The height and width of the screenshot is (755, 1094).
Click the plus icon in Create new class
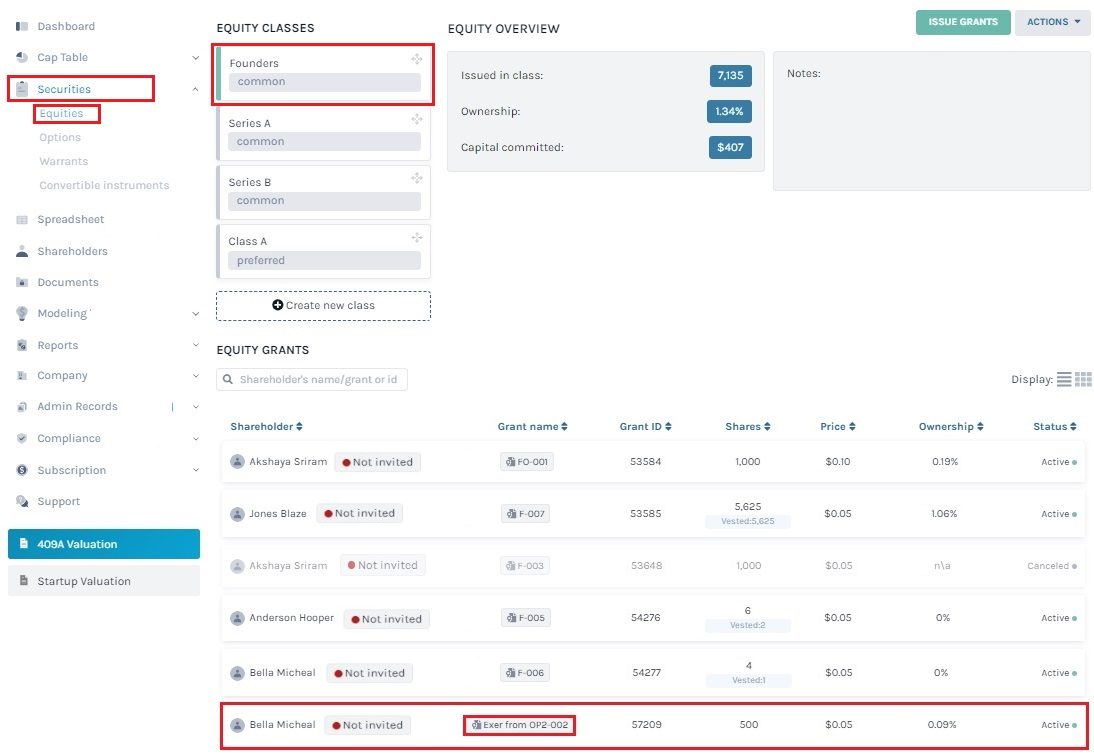click(278, 305)
